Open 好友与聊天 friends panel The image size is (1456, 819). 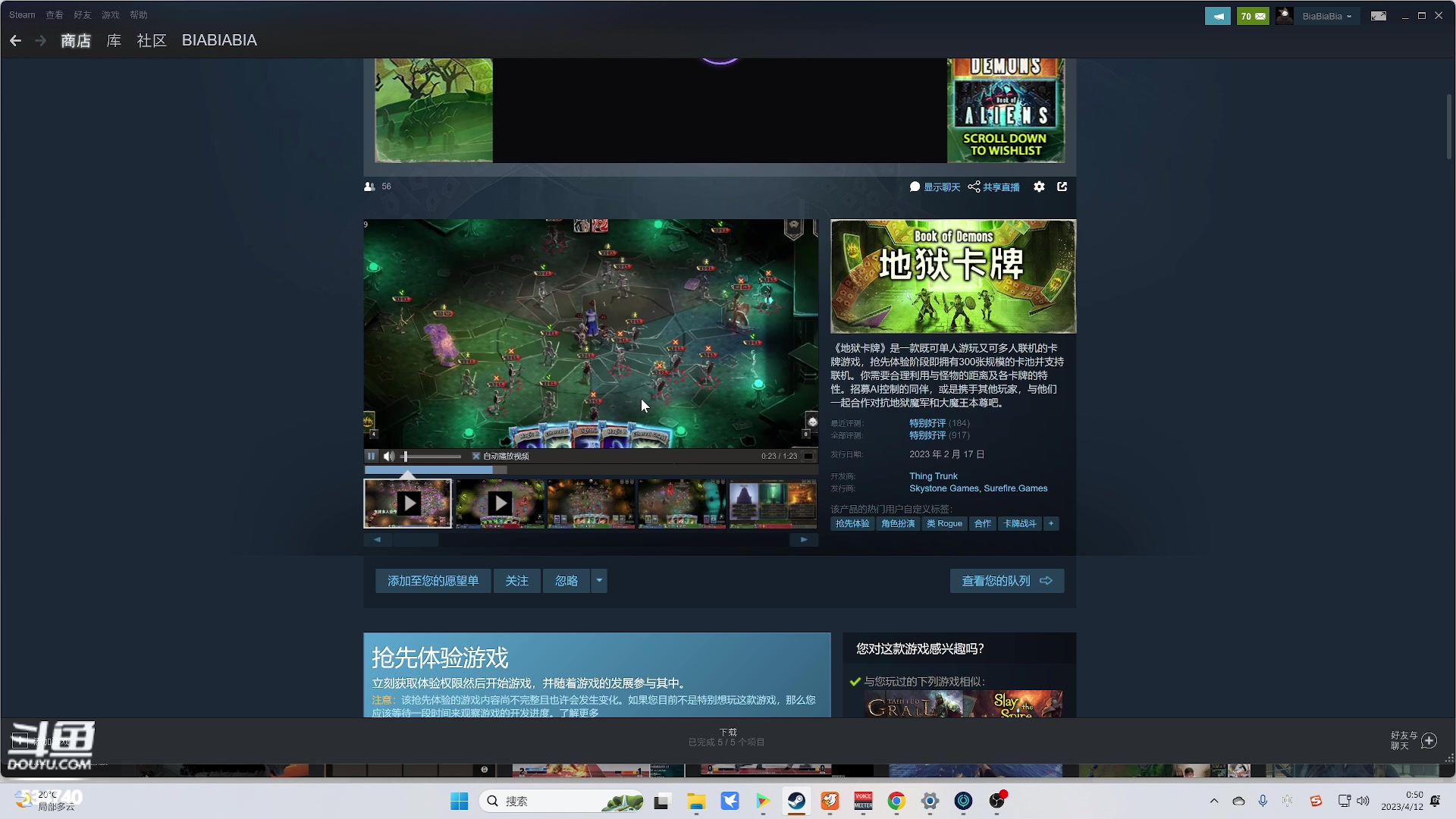point(1414,741)
